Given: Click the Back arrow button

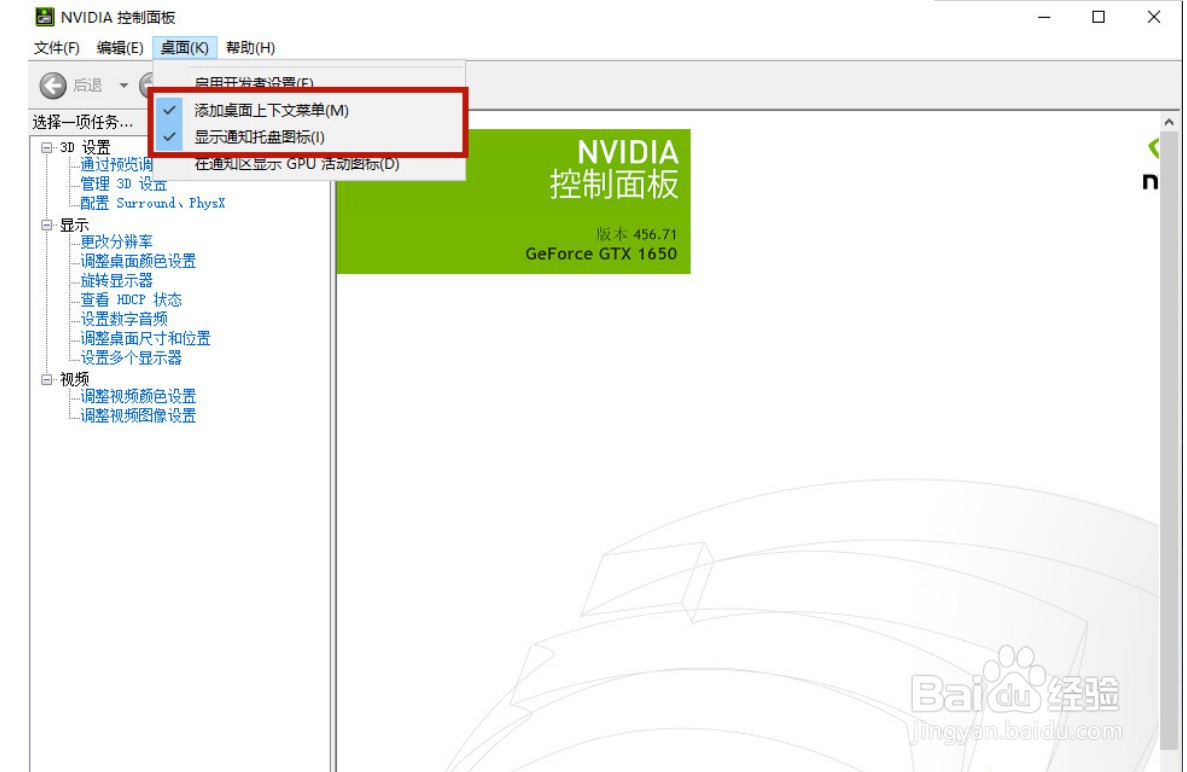Looking at the screenshot, I should [x=53, y=86].
